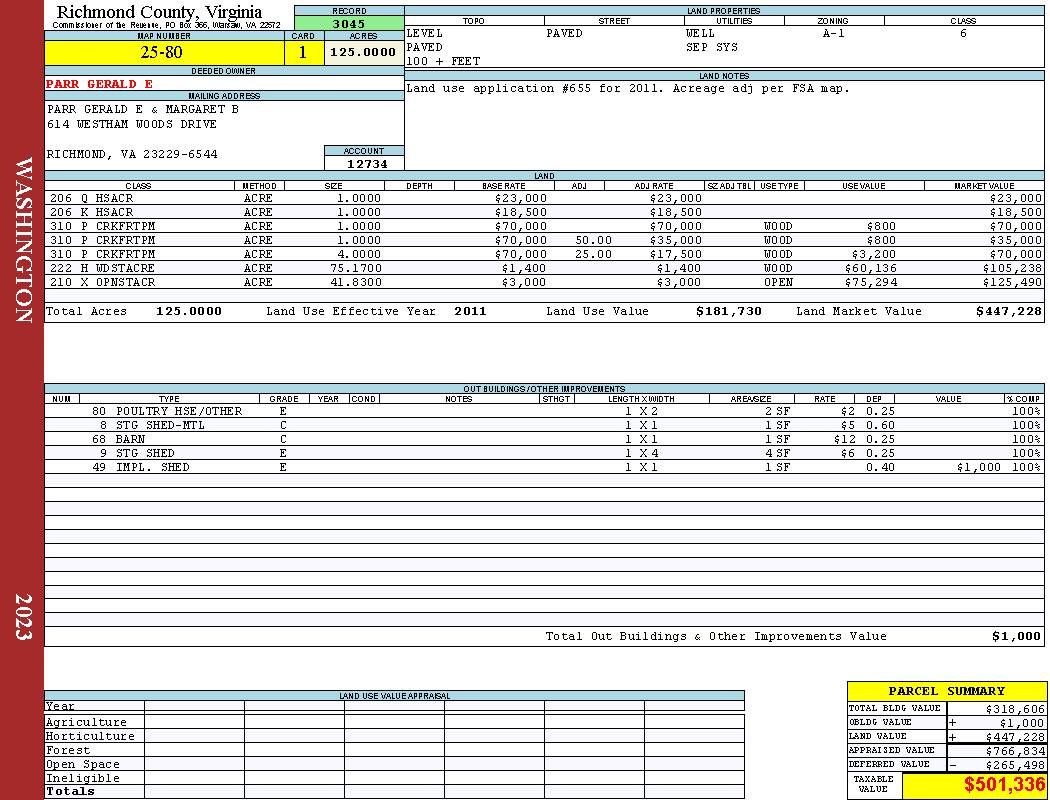This screenshot has width=1050, height=800.
Task: Click the Horticulture row label
Action: 90,736
